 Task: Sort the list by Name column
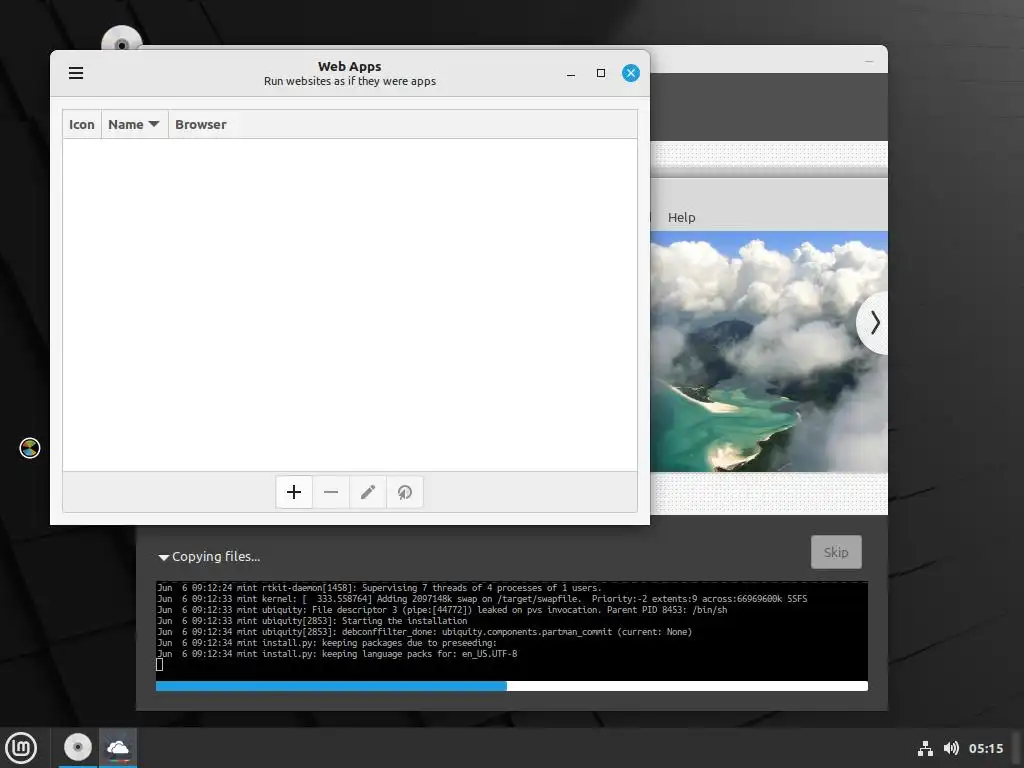click(134, 124)
